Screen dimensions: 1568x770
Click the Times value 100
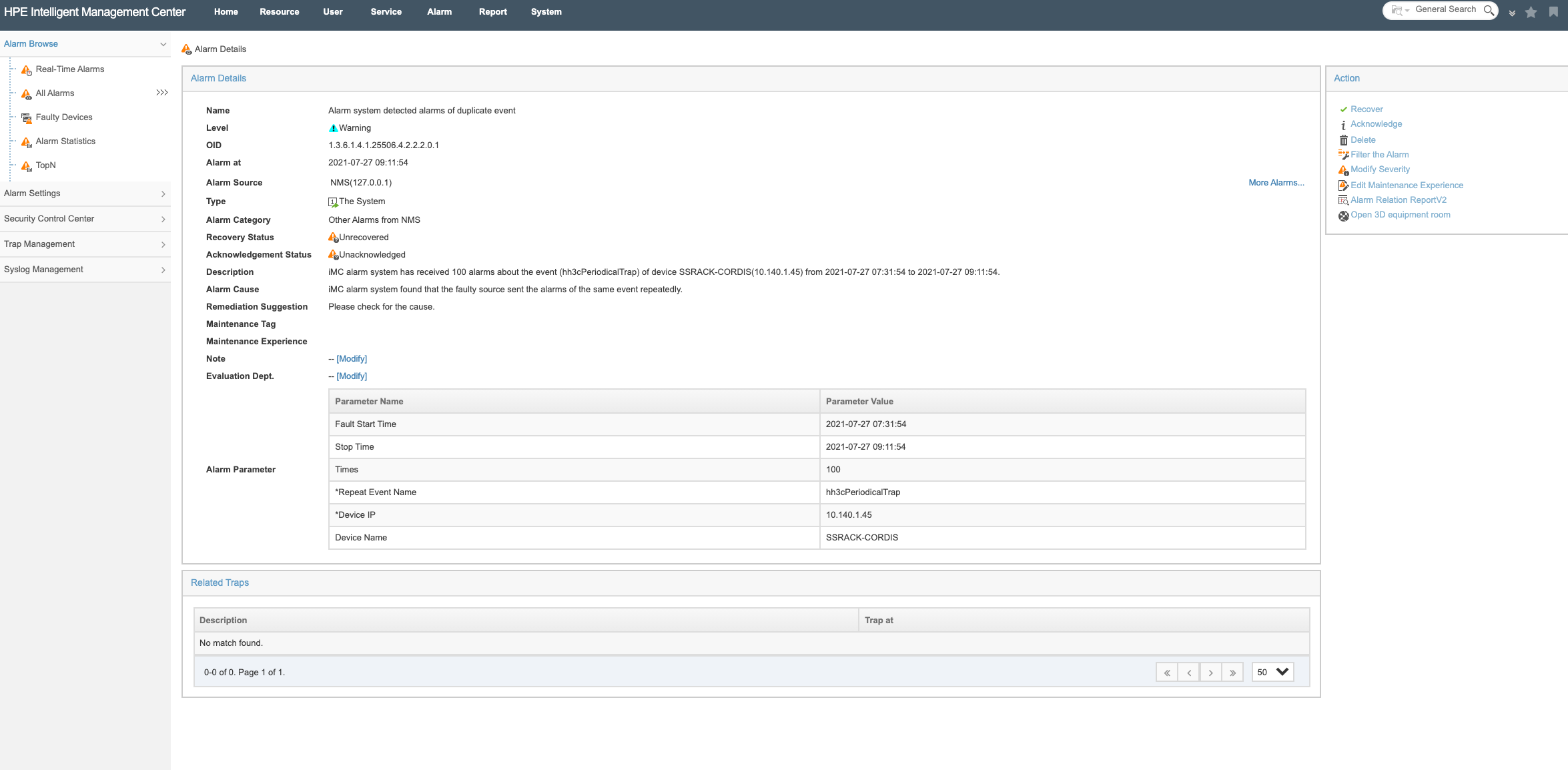(x=833, y=470)
